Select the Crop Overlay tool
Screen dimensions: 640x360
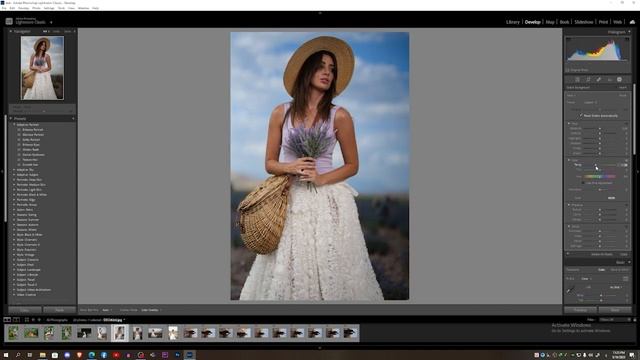[x=588, y=80]
